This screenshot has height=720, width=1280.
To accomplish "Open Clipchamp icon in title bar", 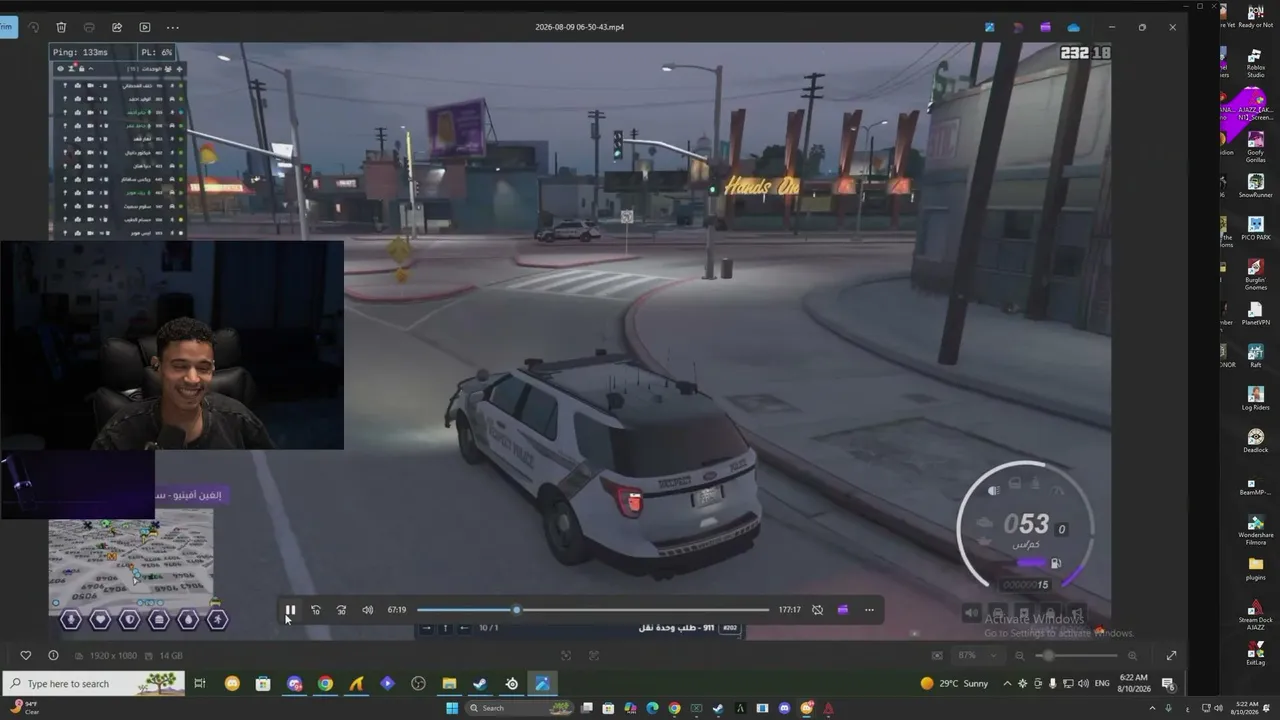I will 1045,27.
